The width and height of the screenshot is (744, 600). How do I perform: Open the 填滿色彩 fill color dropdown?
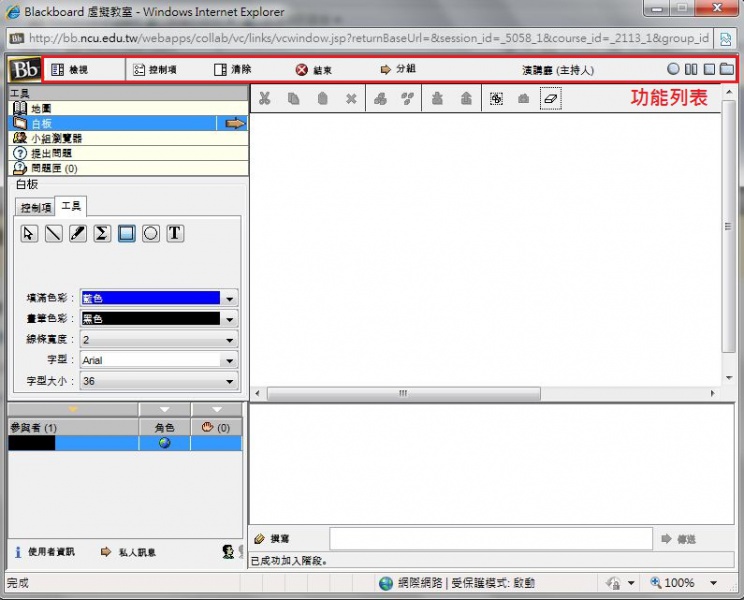230,298
